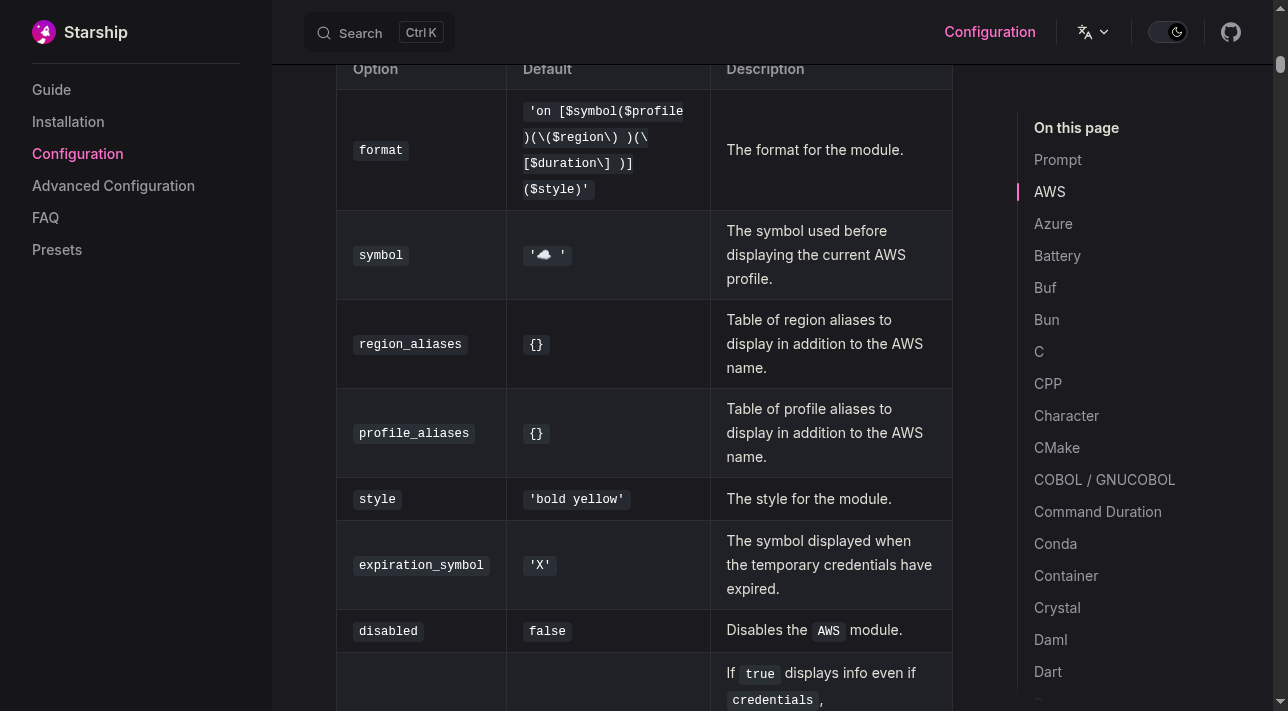Open the Search box
This screenshot has height=711, width=1288.
click(379, 32)
